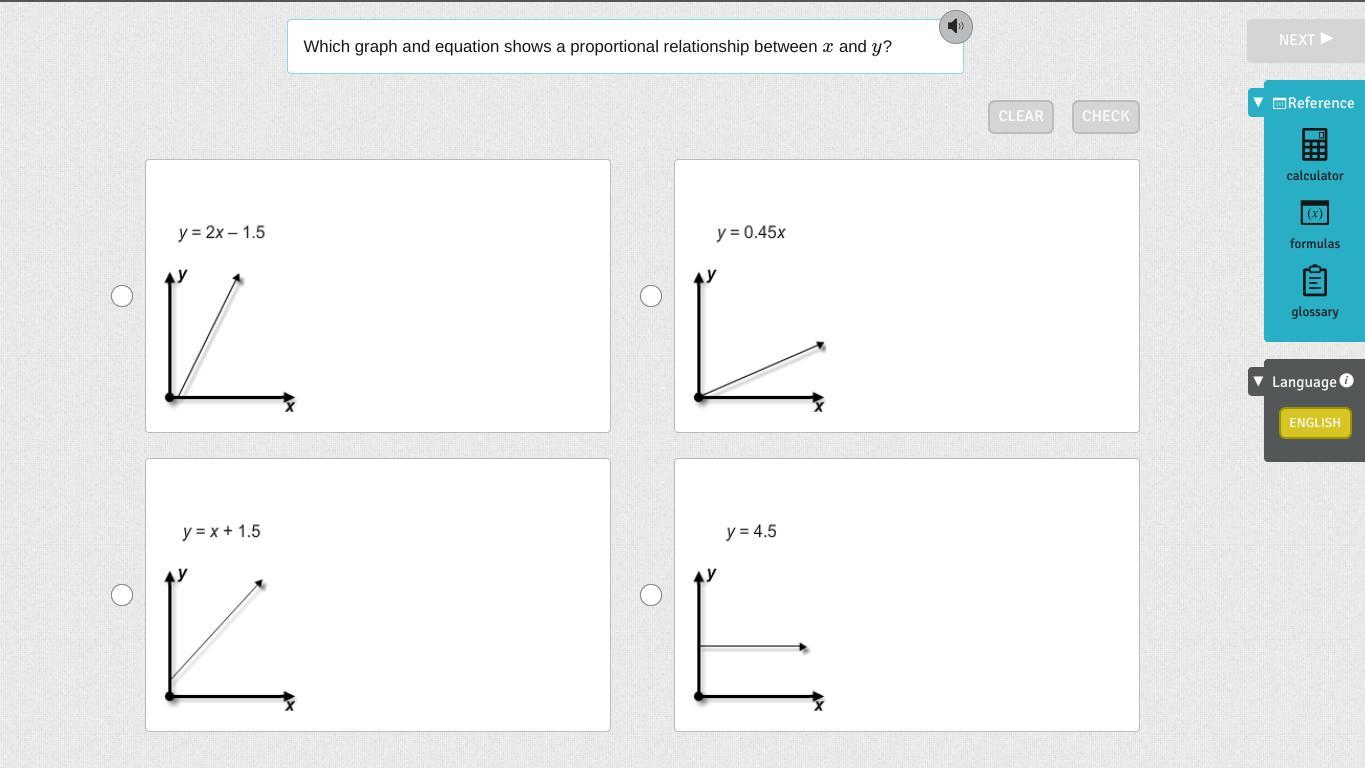The height and width of the screenshot is (768, 1365).
Task: Click the CLEAR button
Action: 1021,117
